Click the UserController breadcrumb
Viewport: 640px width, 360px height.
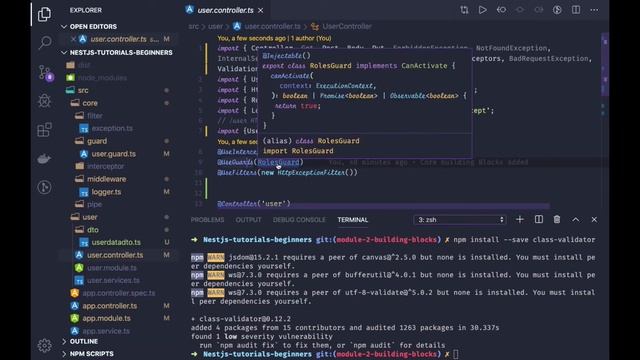[347, 27]
